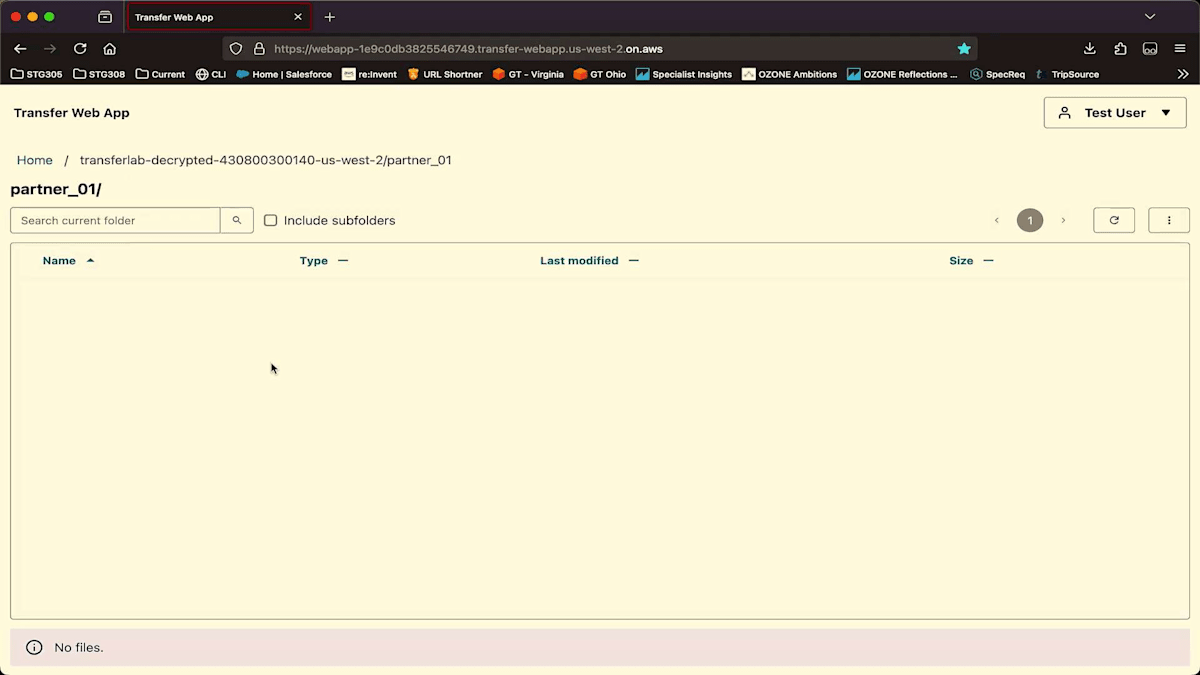Open the GT Ohio bookmark
The height and width of the screenshot is (675, 1200).
(600, 74)
